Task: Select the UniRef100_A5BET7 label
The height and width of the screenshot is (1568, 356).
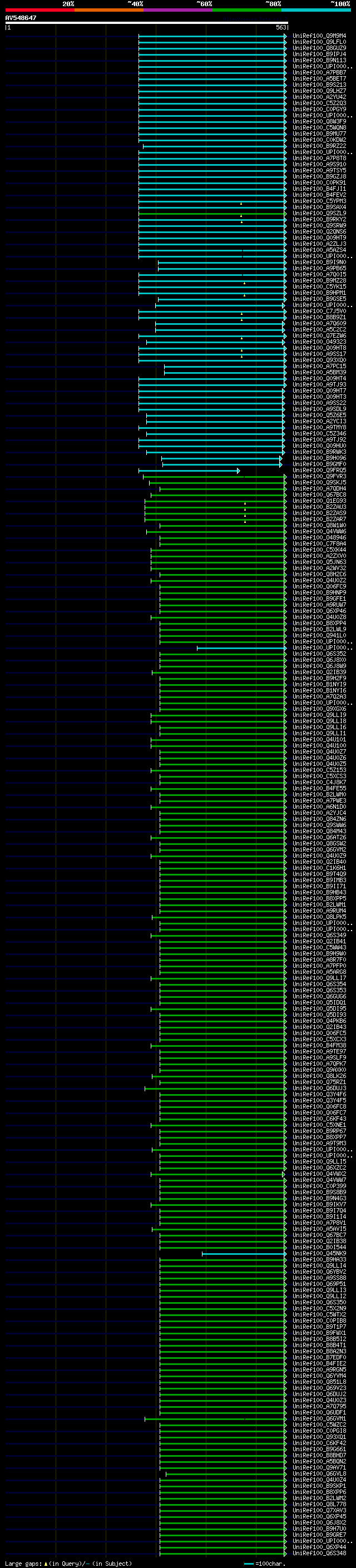Action: (x=319, y=78)
